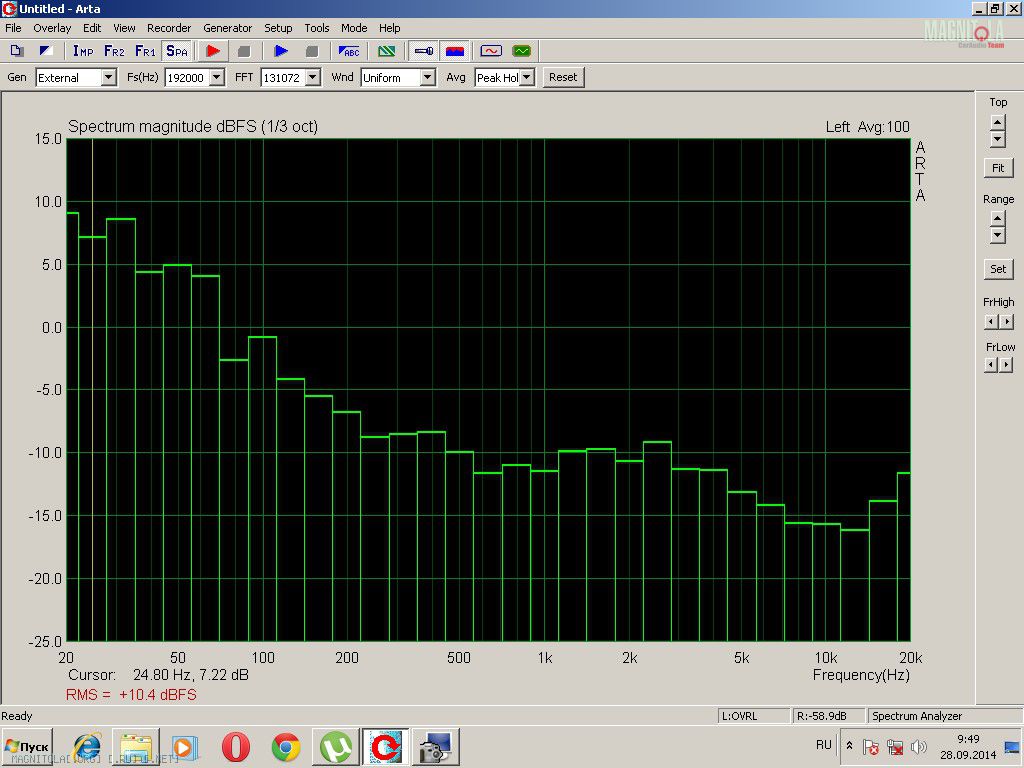Activate the SPA spectrum analyzer icon
Viewport: 1024px width, 768px height.
(176, 51)
